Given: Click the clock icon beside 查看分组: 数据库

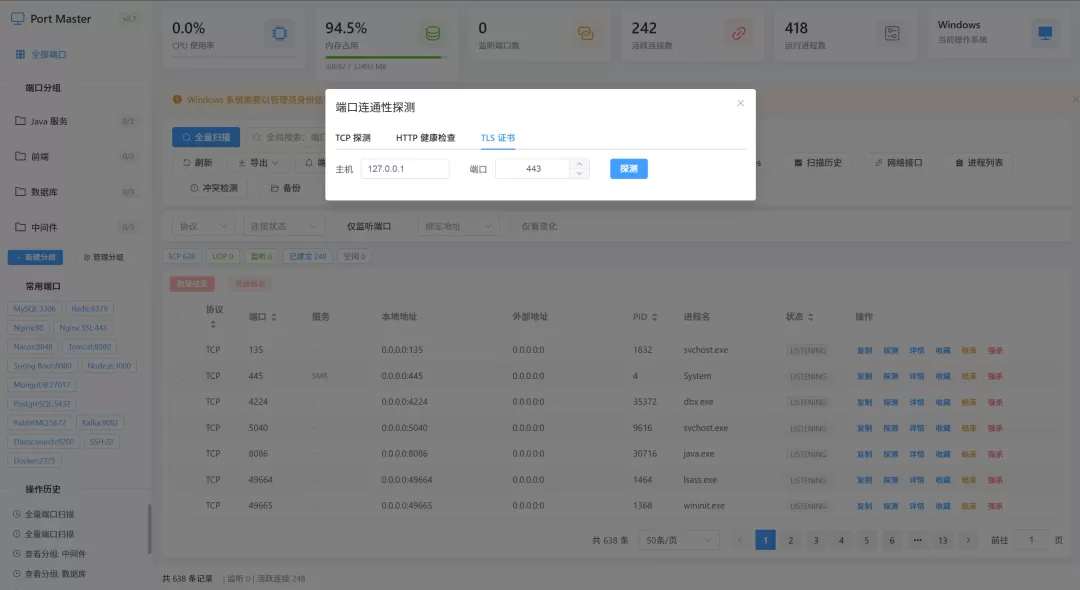Looking at the screenshot, I should 17,573.
